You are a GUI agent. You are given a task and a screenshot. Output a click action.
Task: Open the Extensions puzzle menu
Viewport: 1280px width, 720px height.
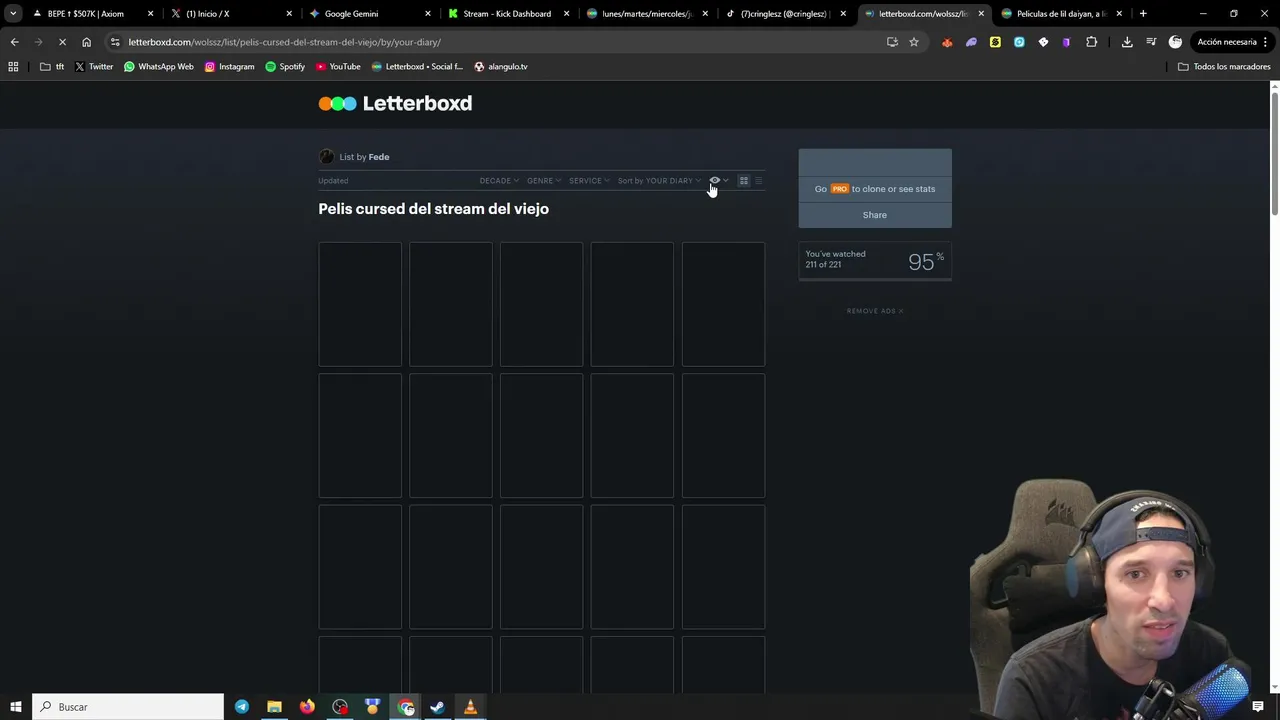pos(1091,42)
